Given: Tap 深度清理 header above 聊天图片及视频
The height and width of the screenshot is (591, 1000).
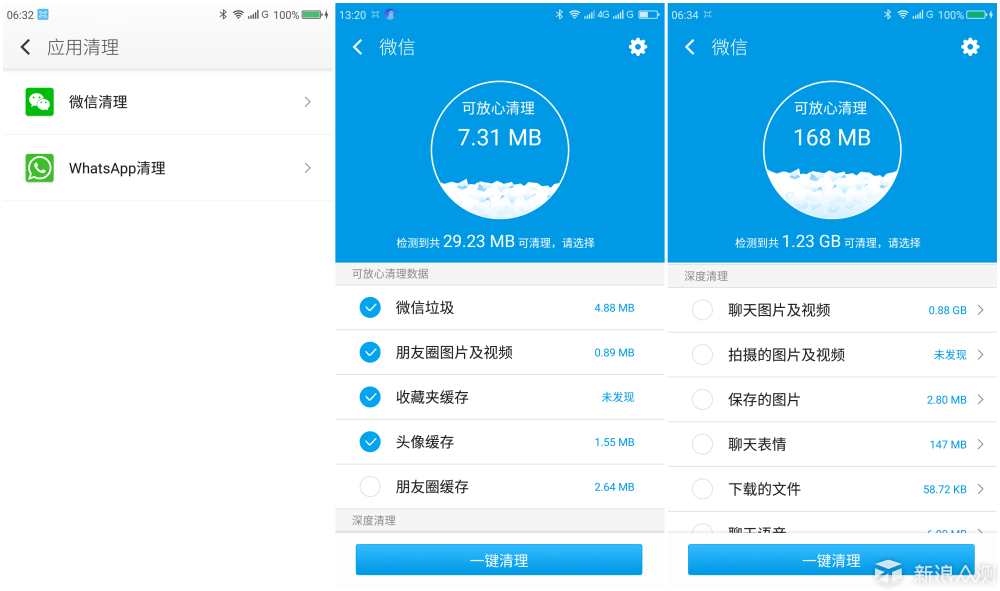Looking at the screenshot, I should click(706, 276).
